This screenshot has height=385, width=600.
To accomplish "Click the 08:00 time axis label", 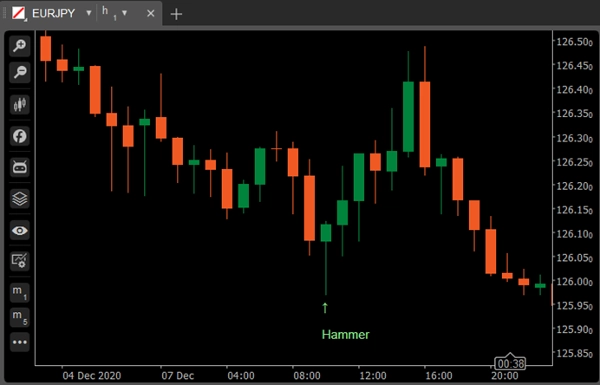I will click(x=307, y=376).
